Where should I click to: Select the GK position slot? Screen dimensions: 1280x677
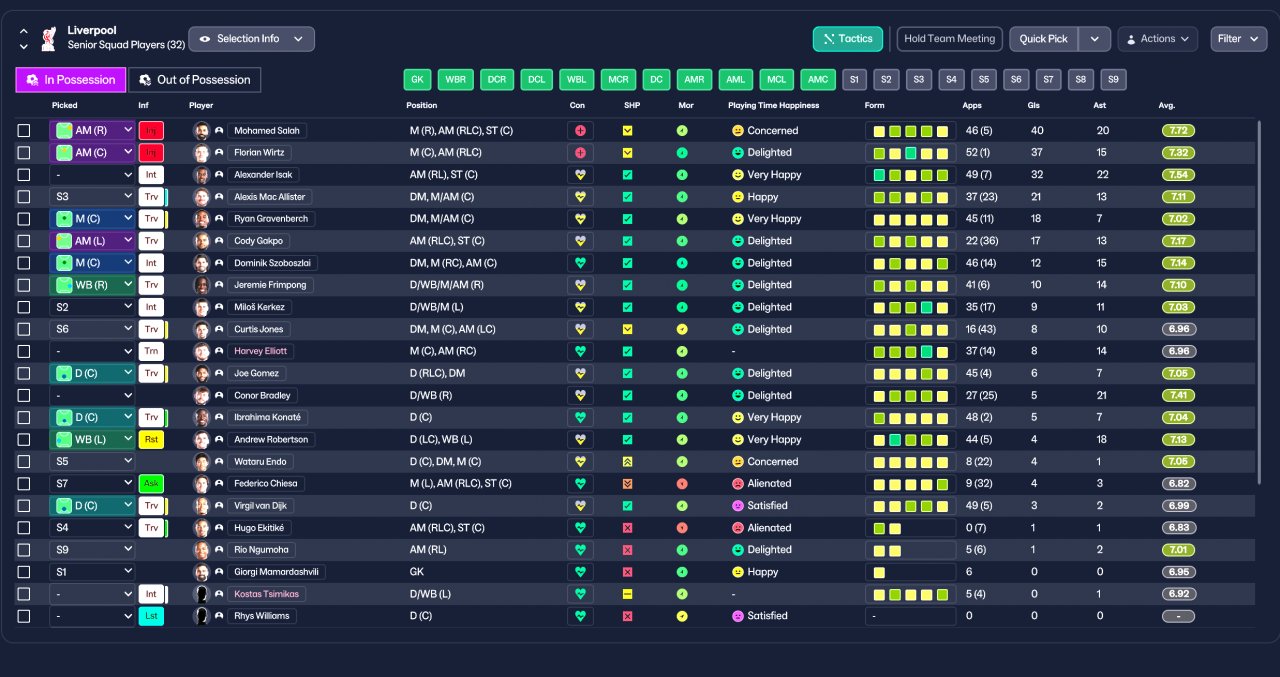418,80
